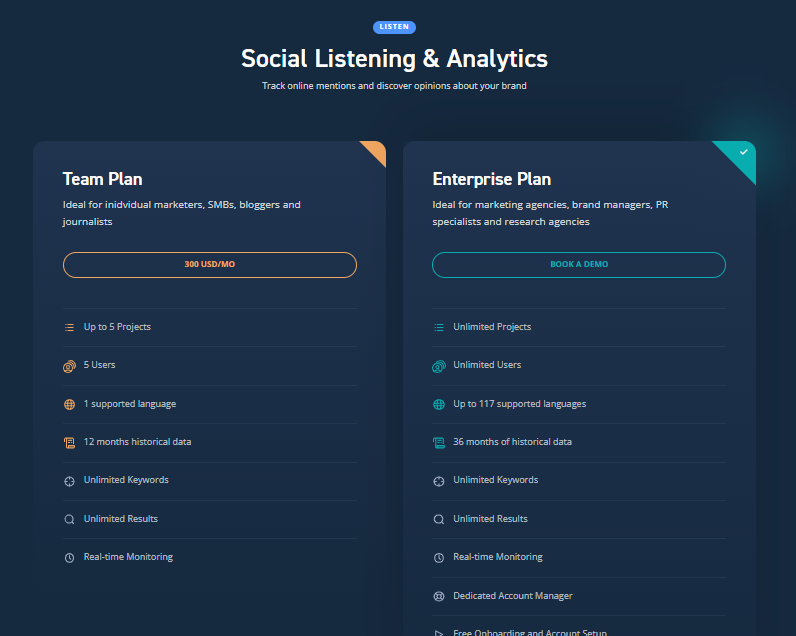This screenshot has width=796, height=636.
Task: Click the list icon beside Unlimited Projects
Action: click(x=439, y=327)
